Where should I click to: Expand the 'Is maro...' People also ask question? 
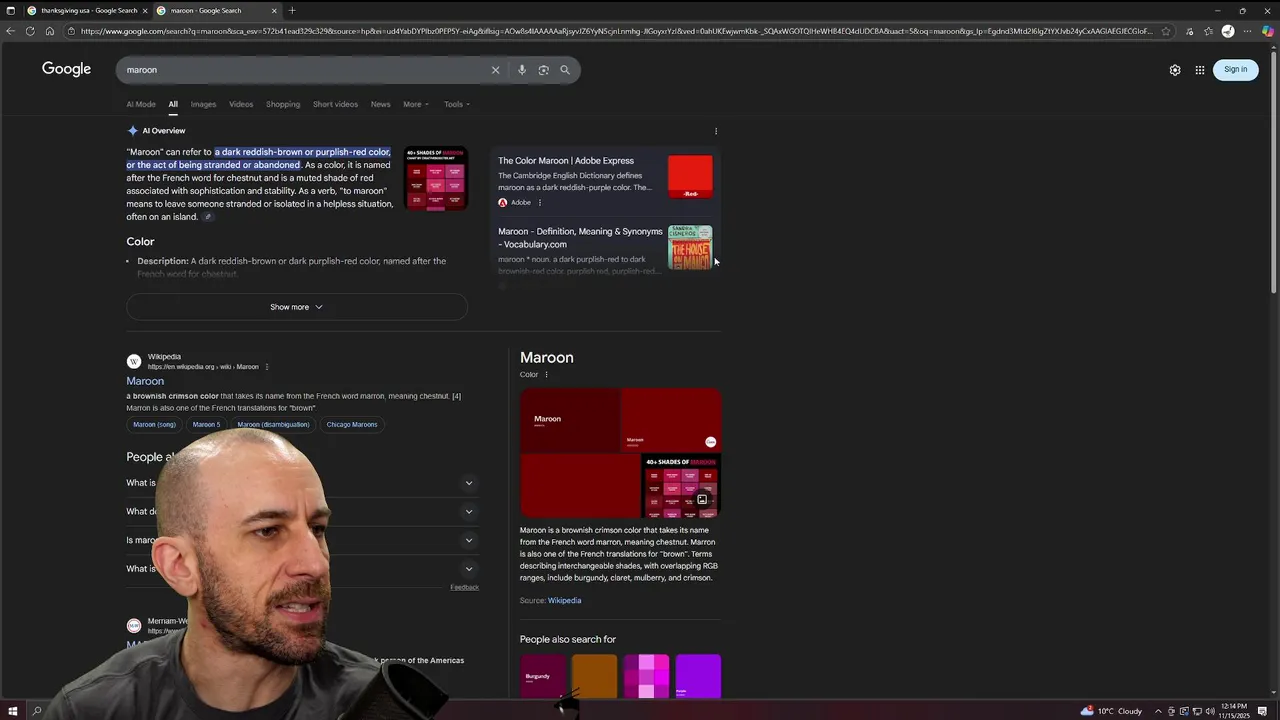click(x=302, y=540)
